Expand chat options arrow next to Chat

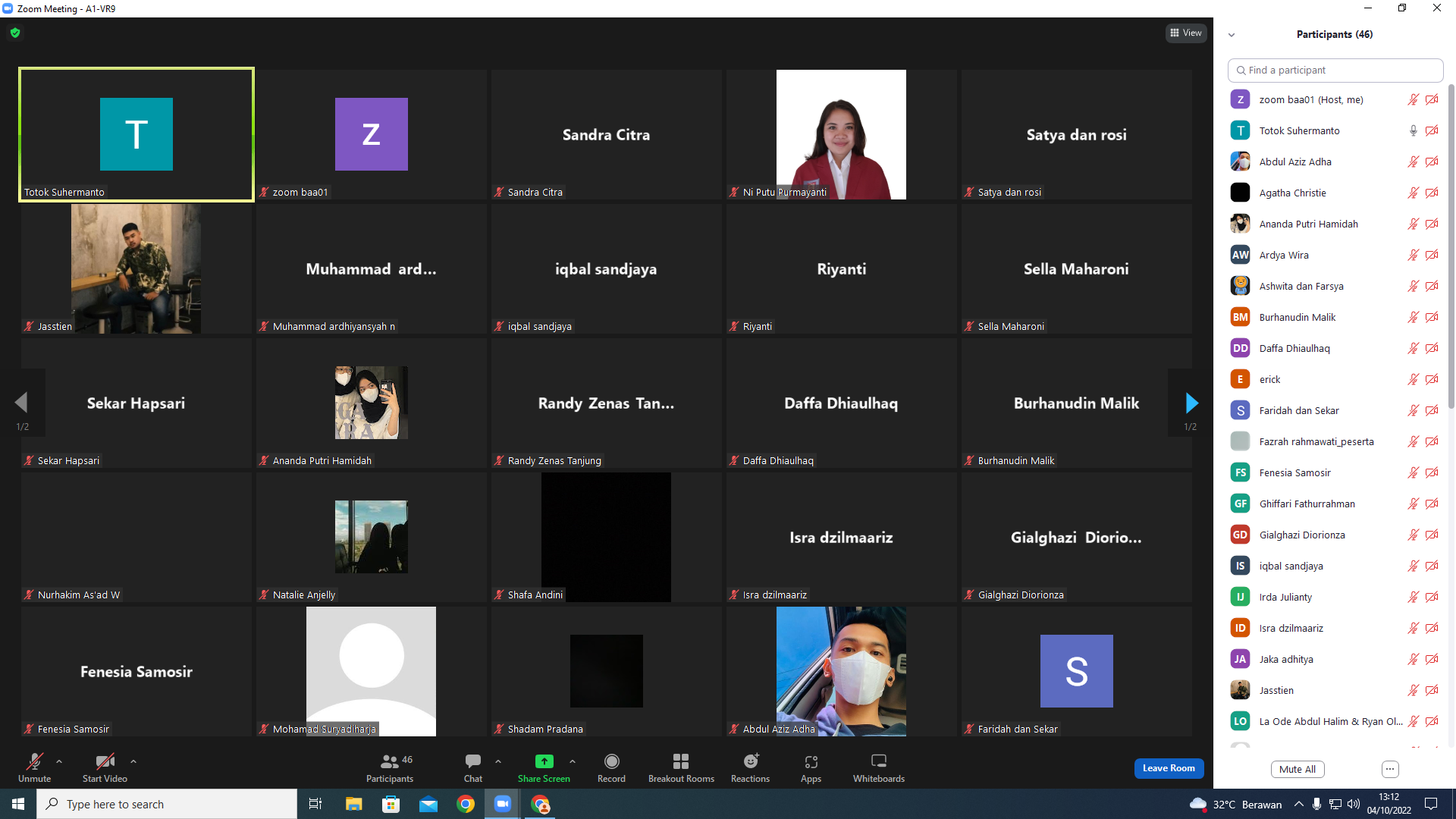[x=498, y=761]
